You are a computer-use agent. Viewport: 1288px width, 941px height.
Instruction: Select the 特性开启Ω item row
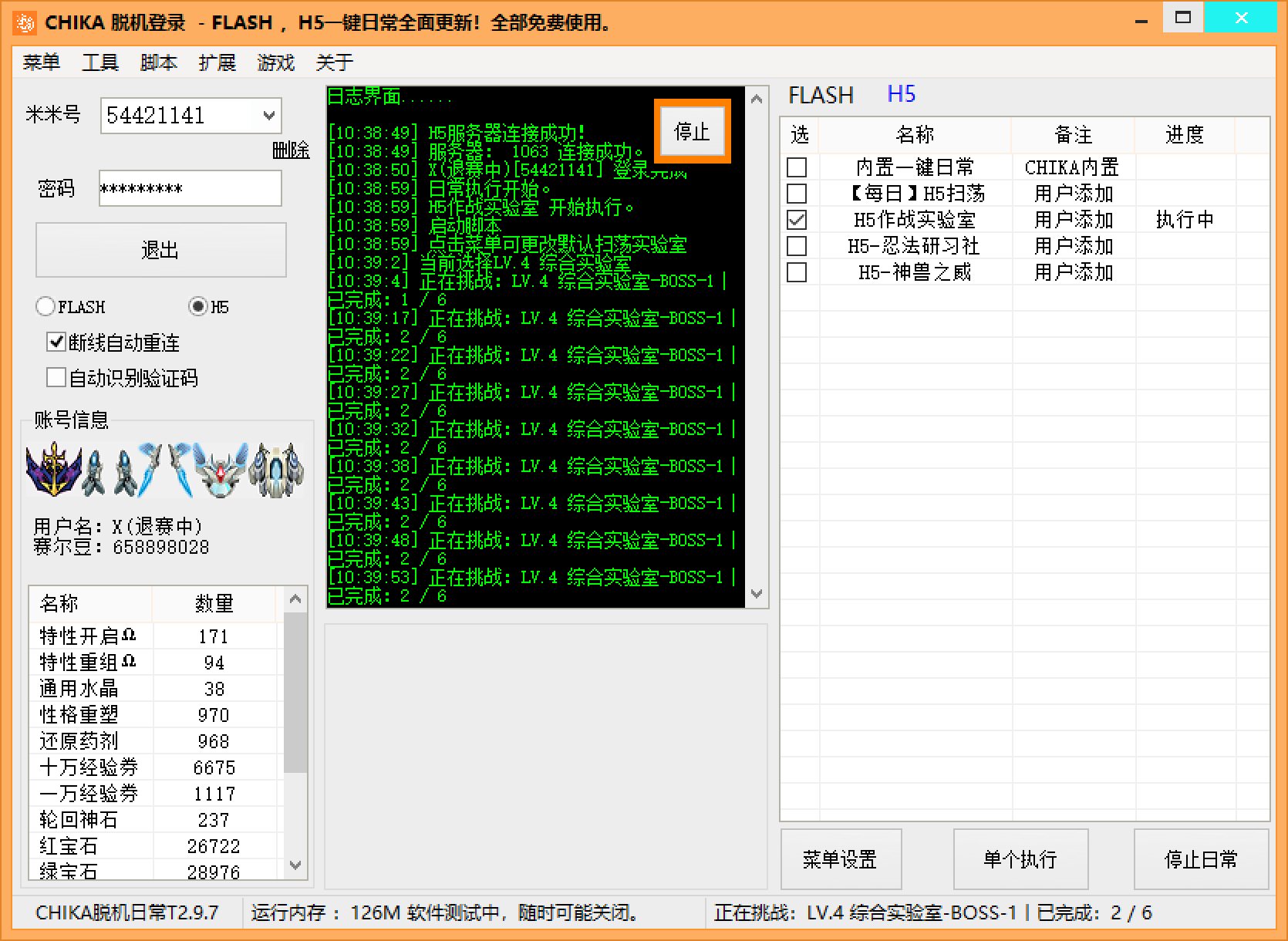pyautogui.click(x=157, y=636)
